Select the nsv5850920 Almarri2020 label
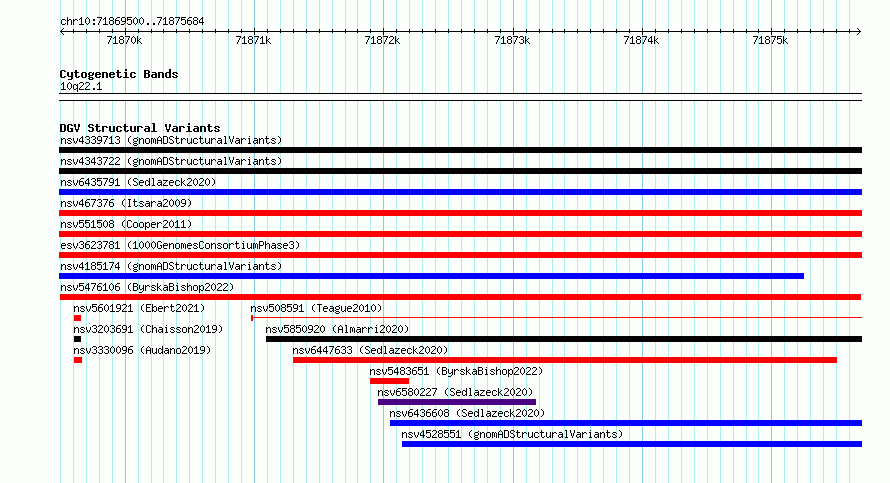The image size is (890, 483). tap(337, 329)
